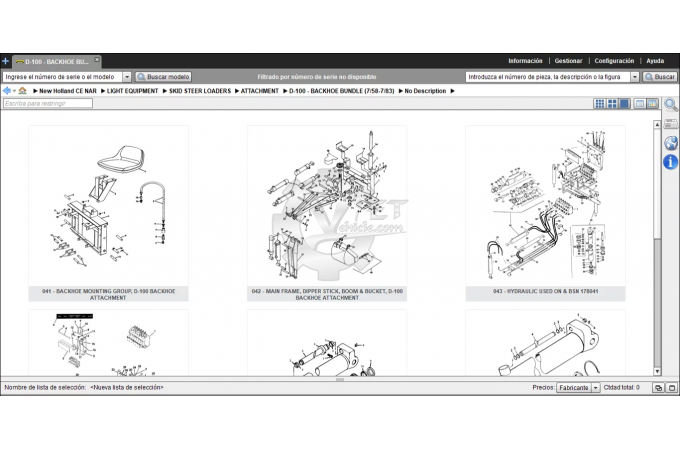Click the 041 - BACKHOE MOUNTING GROUP caption

pyautogui.click(x=108, y=294)
